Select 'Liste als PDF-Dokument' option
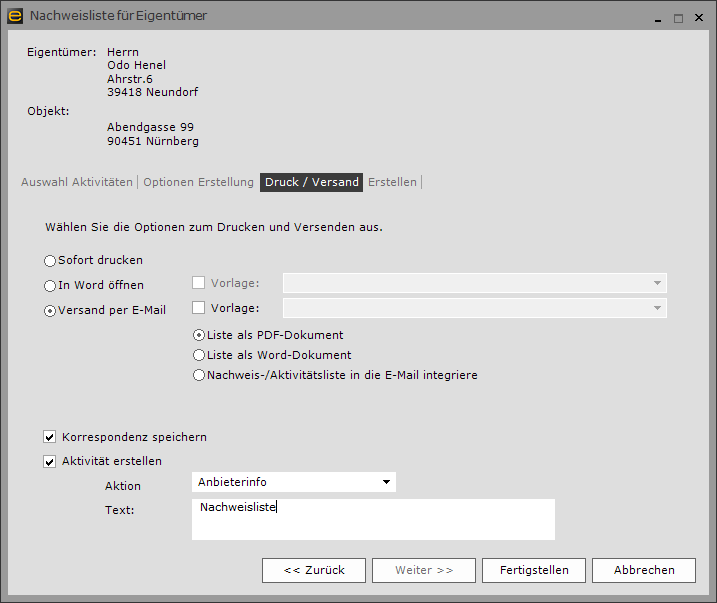 coord(199,335)
